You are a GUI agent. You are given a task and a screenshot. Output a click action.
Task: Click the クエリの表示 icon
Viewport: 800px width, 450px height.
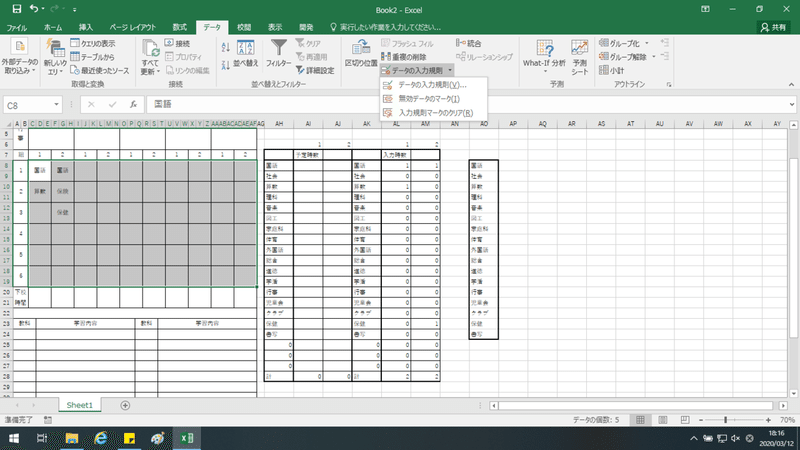click(x=75, y=43)
